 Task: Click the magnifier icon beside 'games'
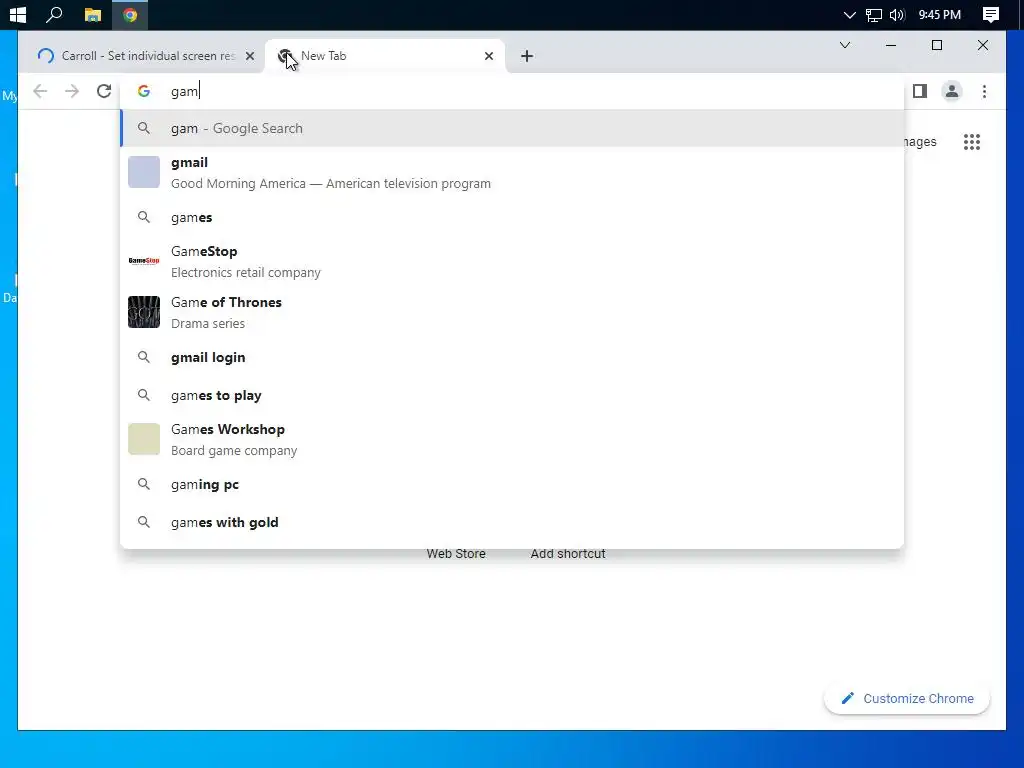pos(144,217)
